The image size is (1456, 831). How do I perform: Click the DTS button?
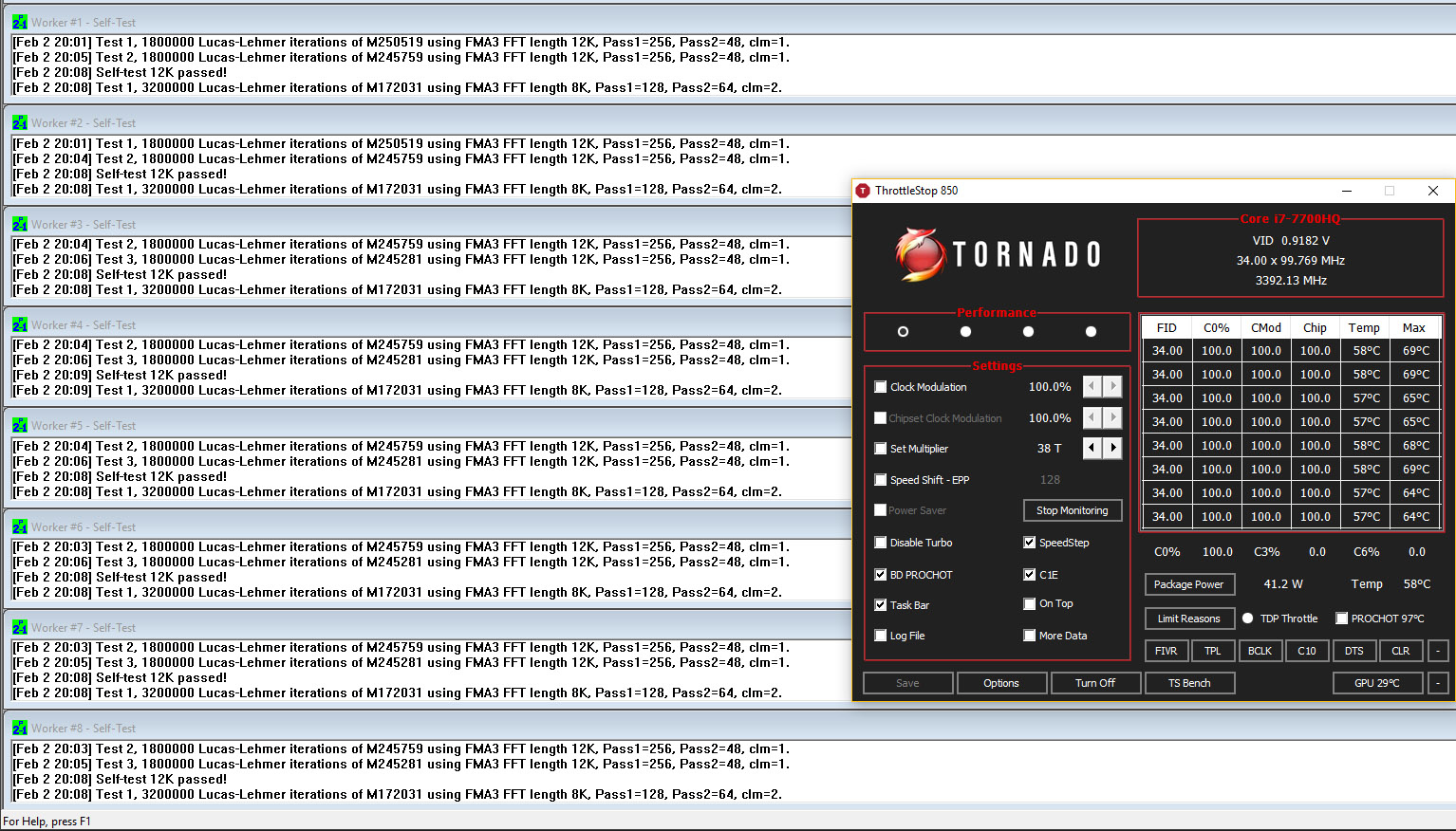click(1354, 651)
